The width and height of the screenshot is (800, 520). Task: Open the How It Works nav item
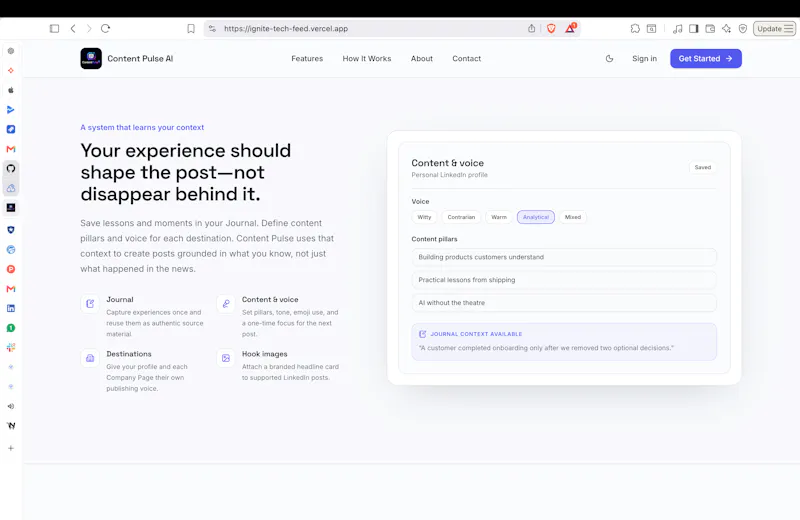pyautogui.click(x=367, y=59)
